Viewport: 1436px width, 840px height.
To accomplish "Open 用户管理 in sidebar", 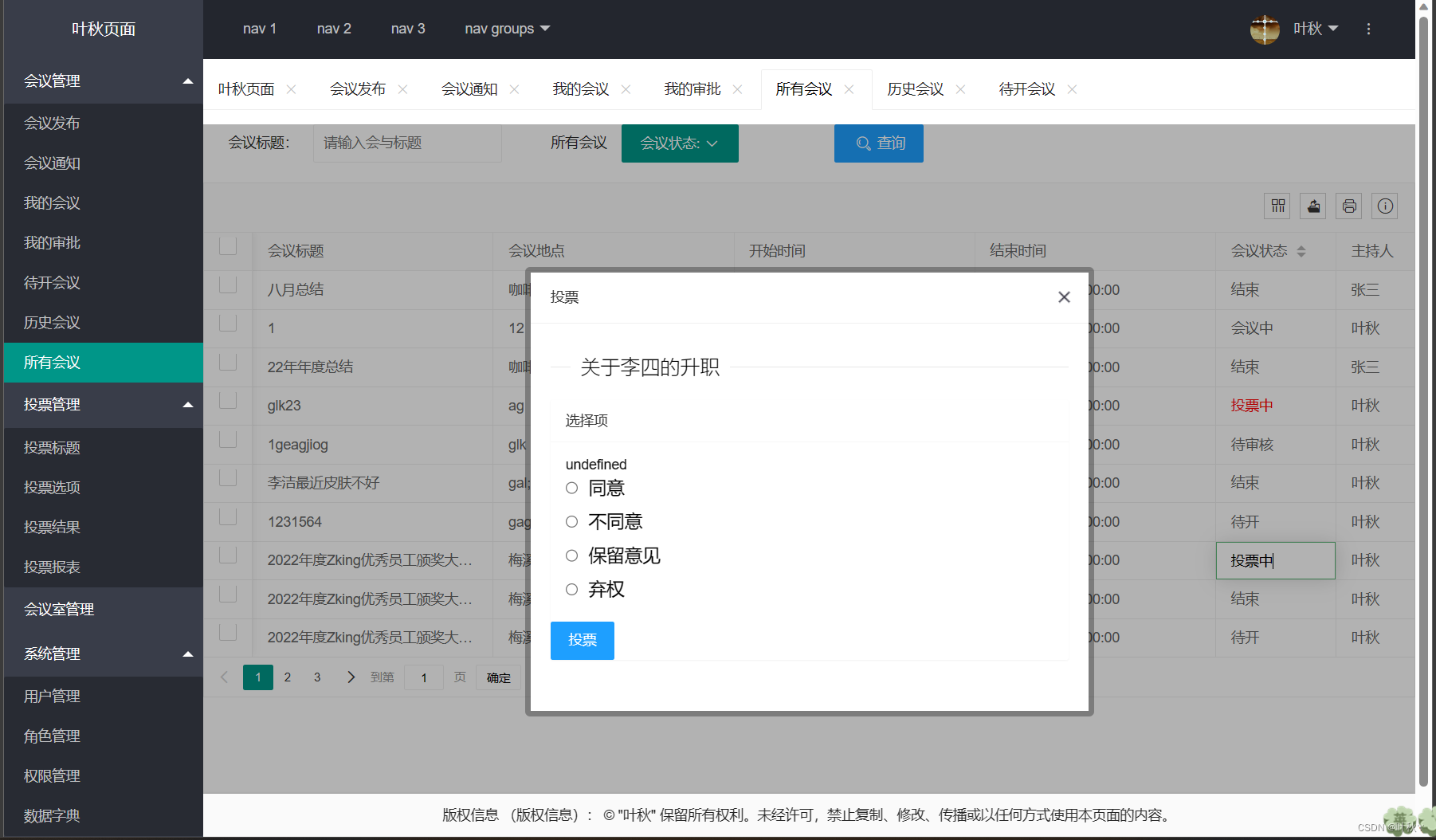I will (104, 697).
